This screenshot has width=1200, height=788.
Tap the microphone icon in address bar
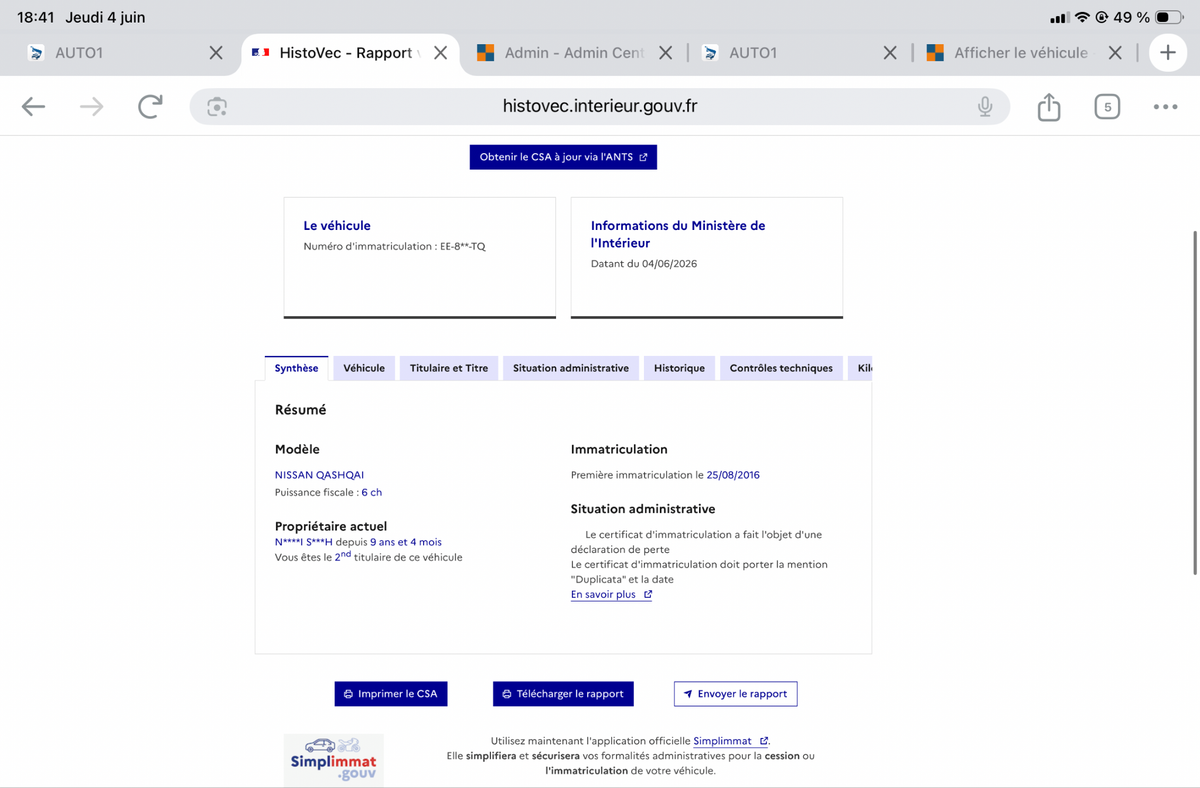pyautogui.click(x=985, y=107)
